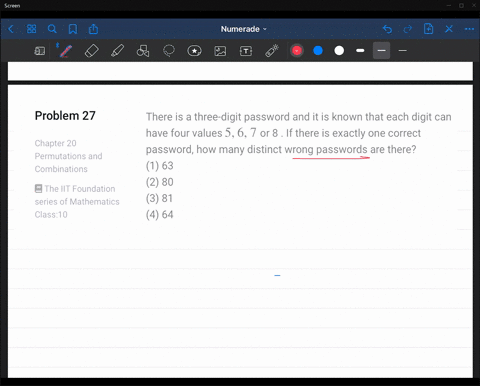Open the search magnifier
The height and width of the screenshot is (386, 480).
(x=52, y=29)
